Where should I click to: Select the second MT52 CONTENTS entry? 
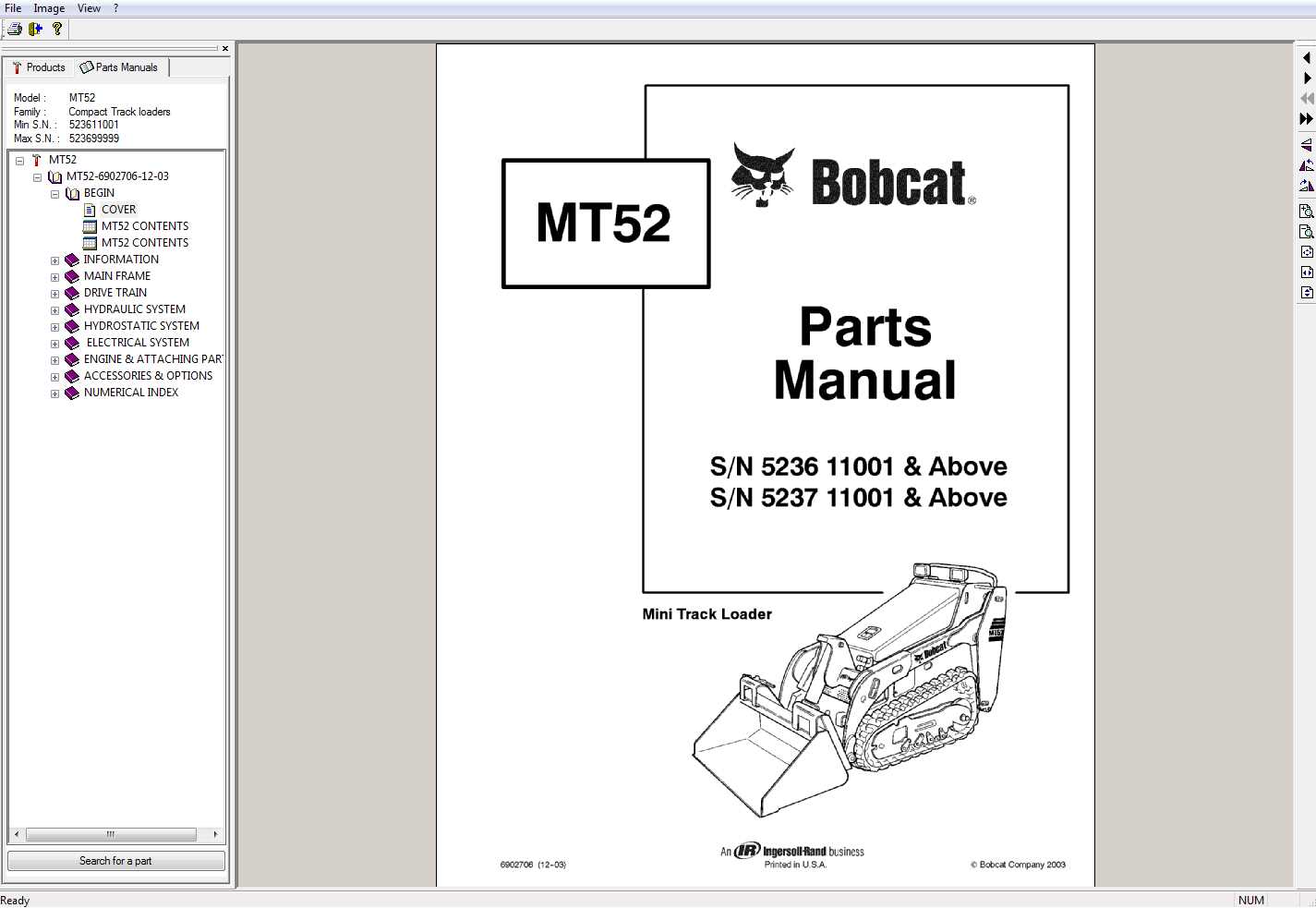(145, 243)
